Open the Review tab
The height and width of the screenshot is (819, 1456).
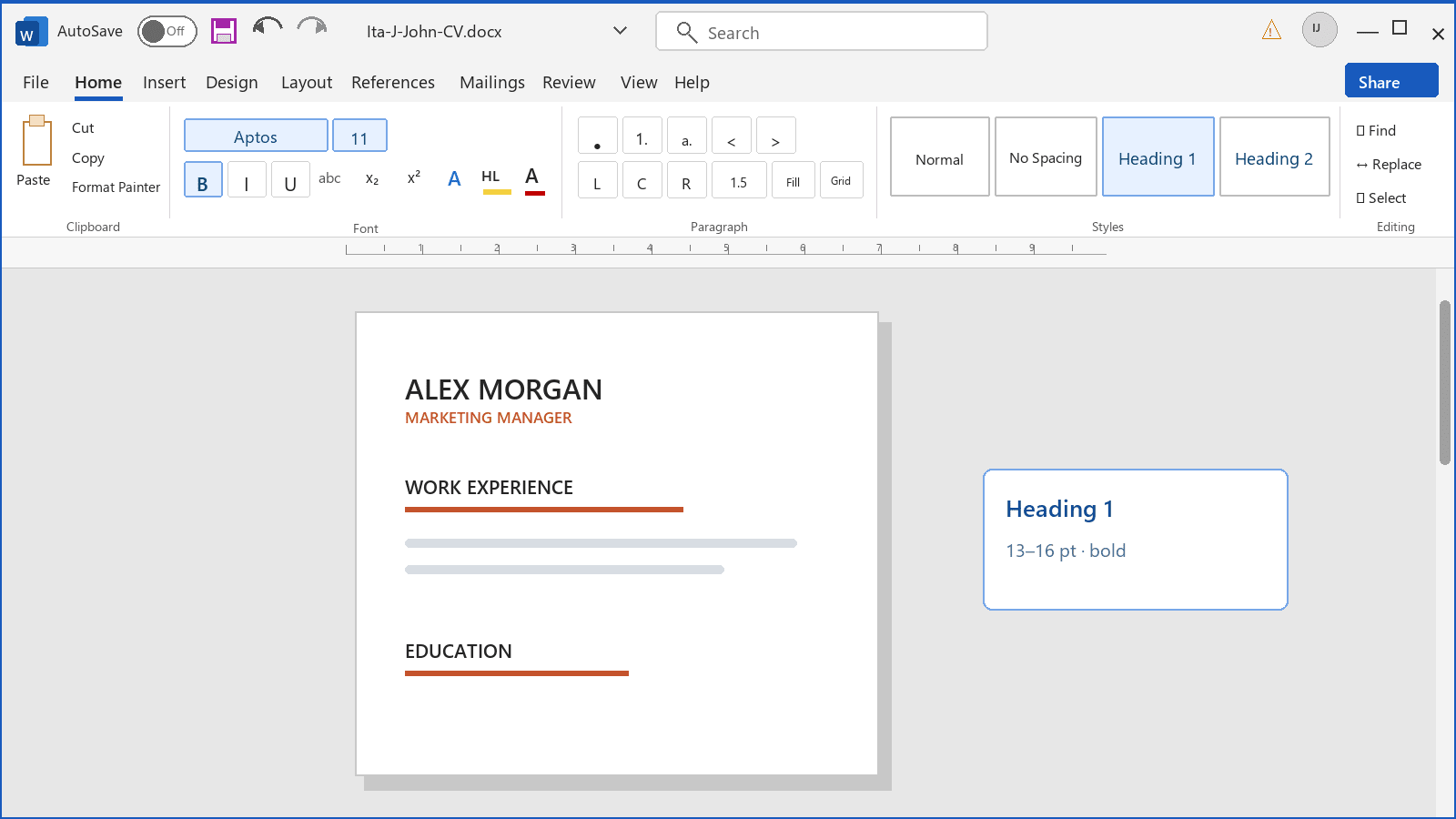569,82
